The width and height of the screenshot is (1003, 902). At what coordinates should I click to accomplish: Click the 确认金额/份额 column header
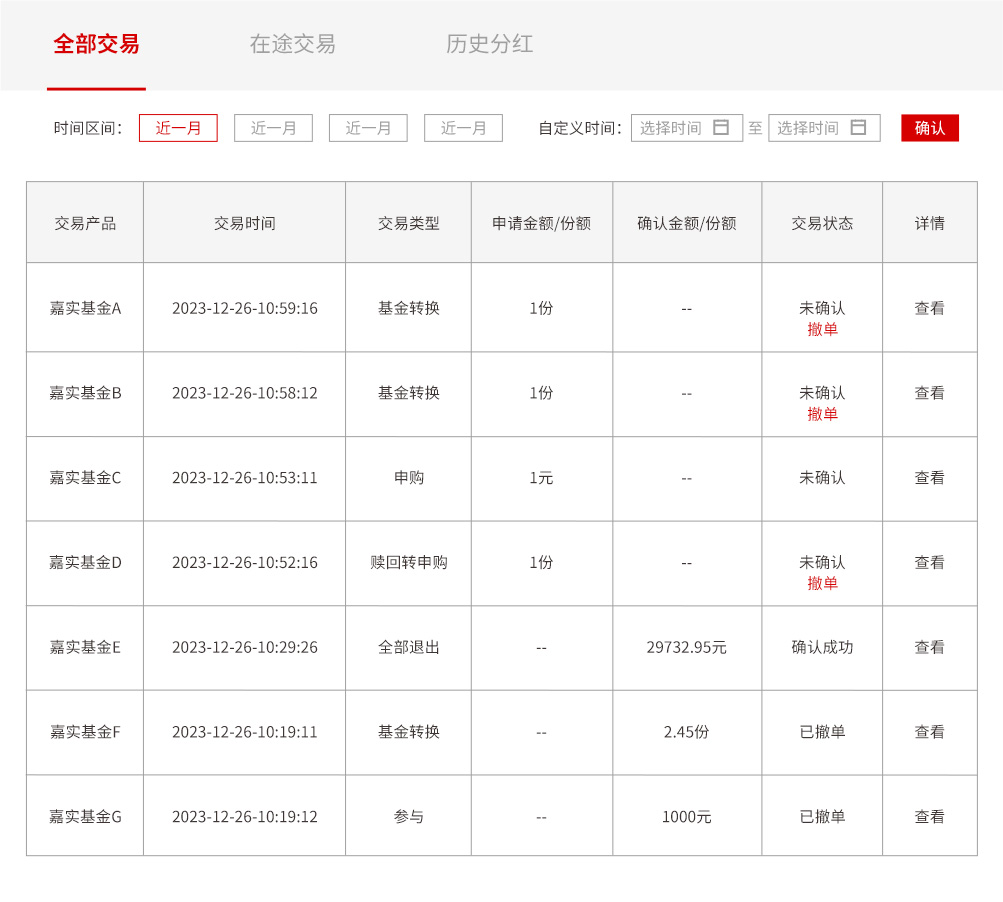tap(687, 223)
